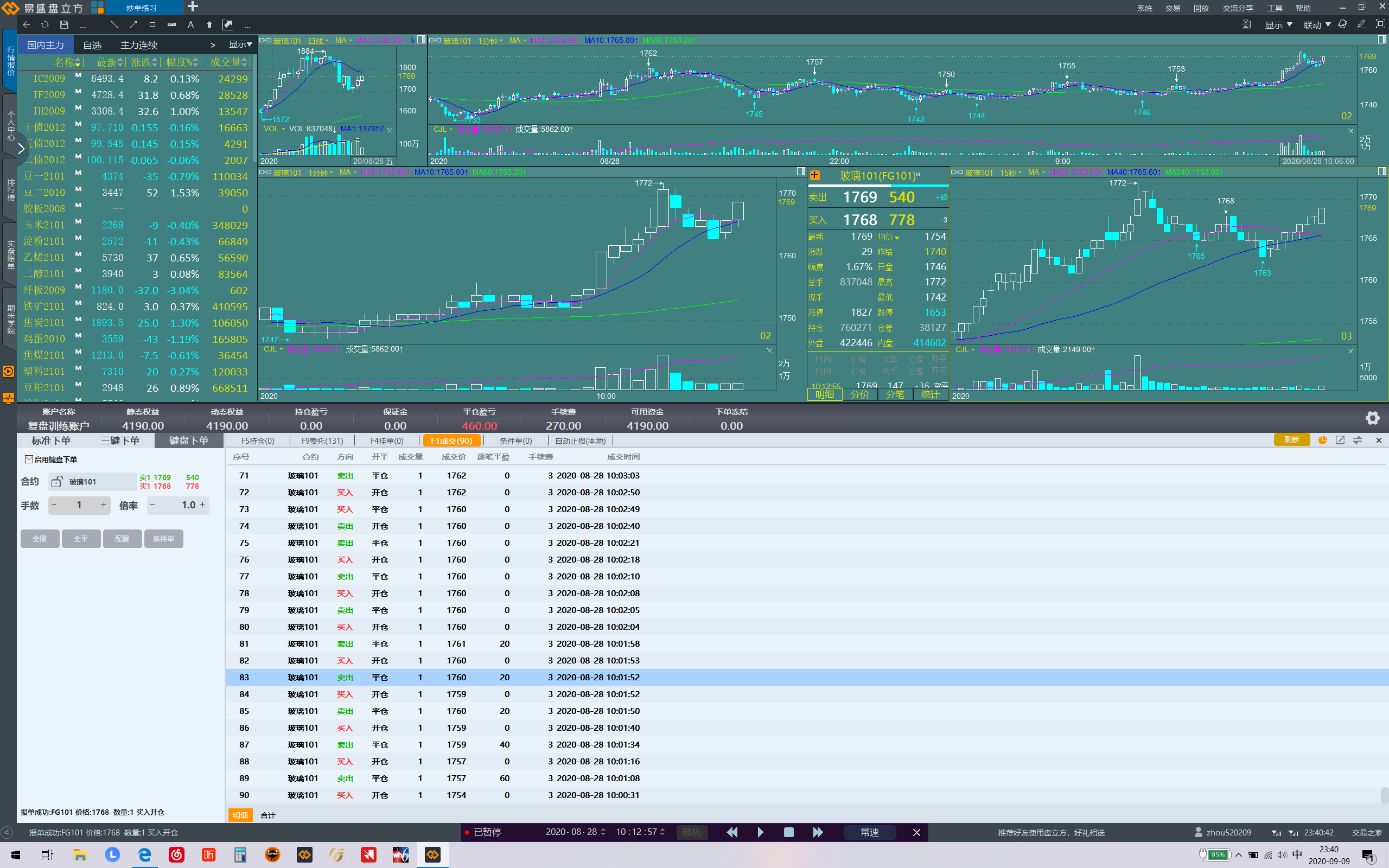Toggle link icon on daily 玻璃101 chart

[265, 40]
